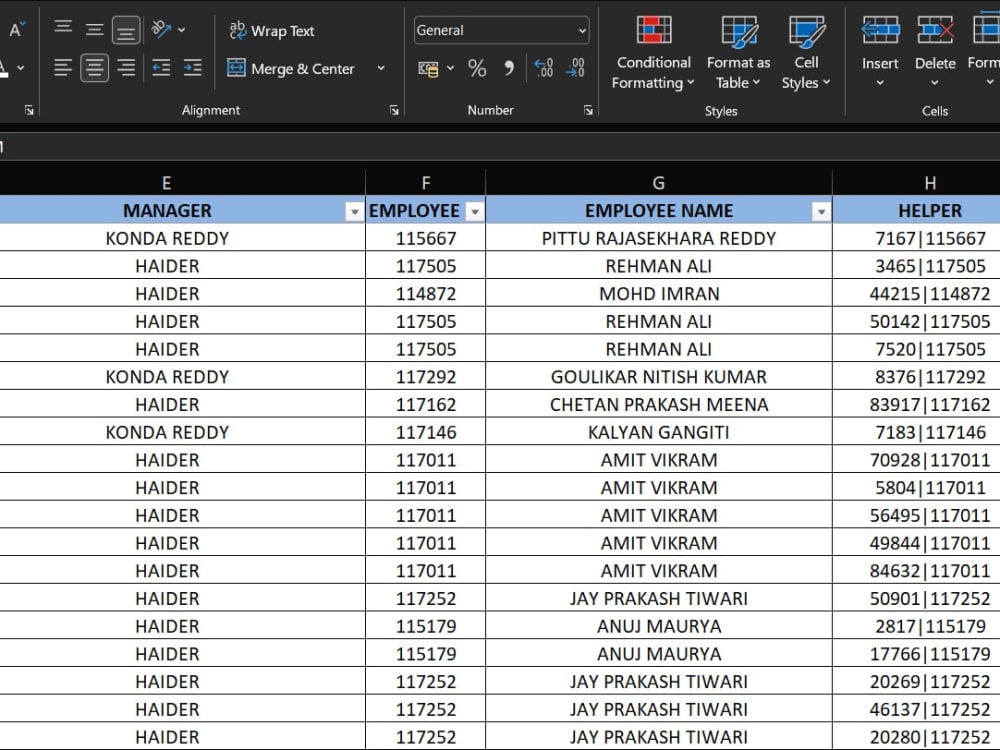Viewport: 1000px width, 750px height.
Task: Select employee number 115667
Action: [x=425, y=238]
